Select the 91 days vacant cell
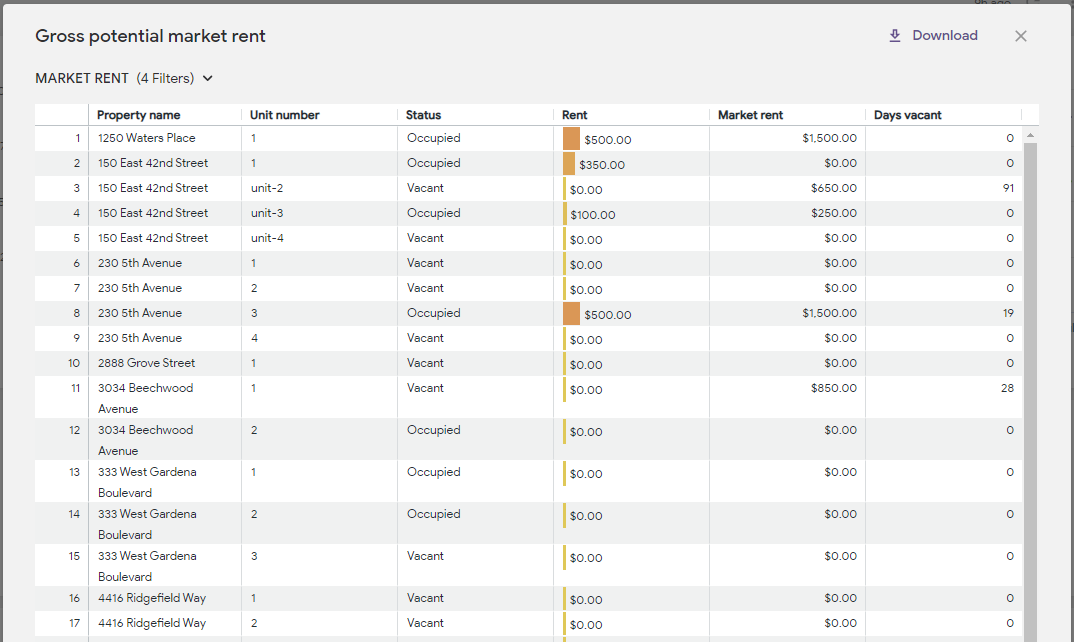This screenshot has width=1074, height=642. point(944,188)
